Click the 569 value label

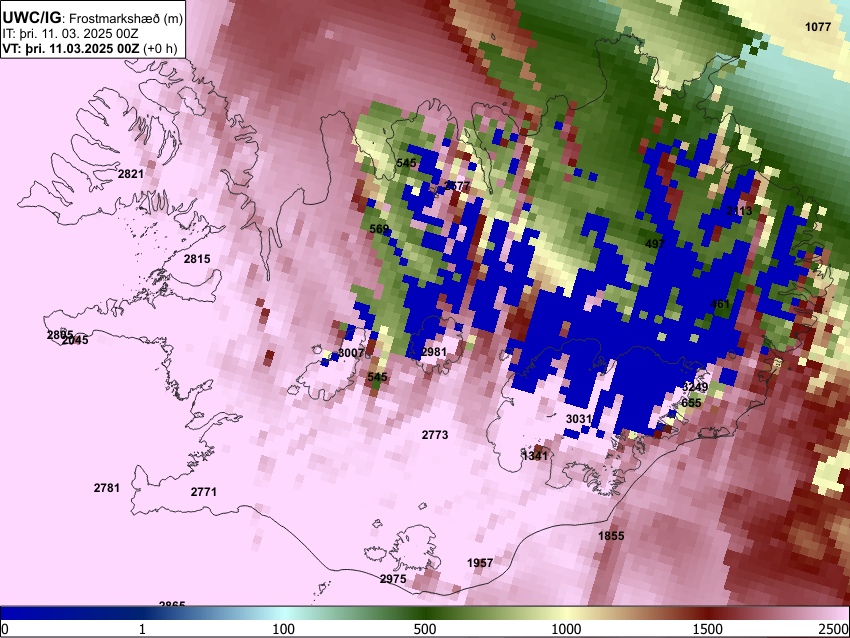pyautogui.click(x=379, y=229)
